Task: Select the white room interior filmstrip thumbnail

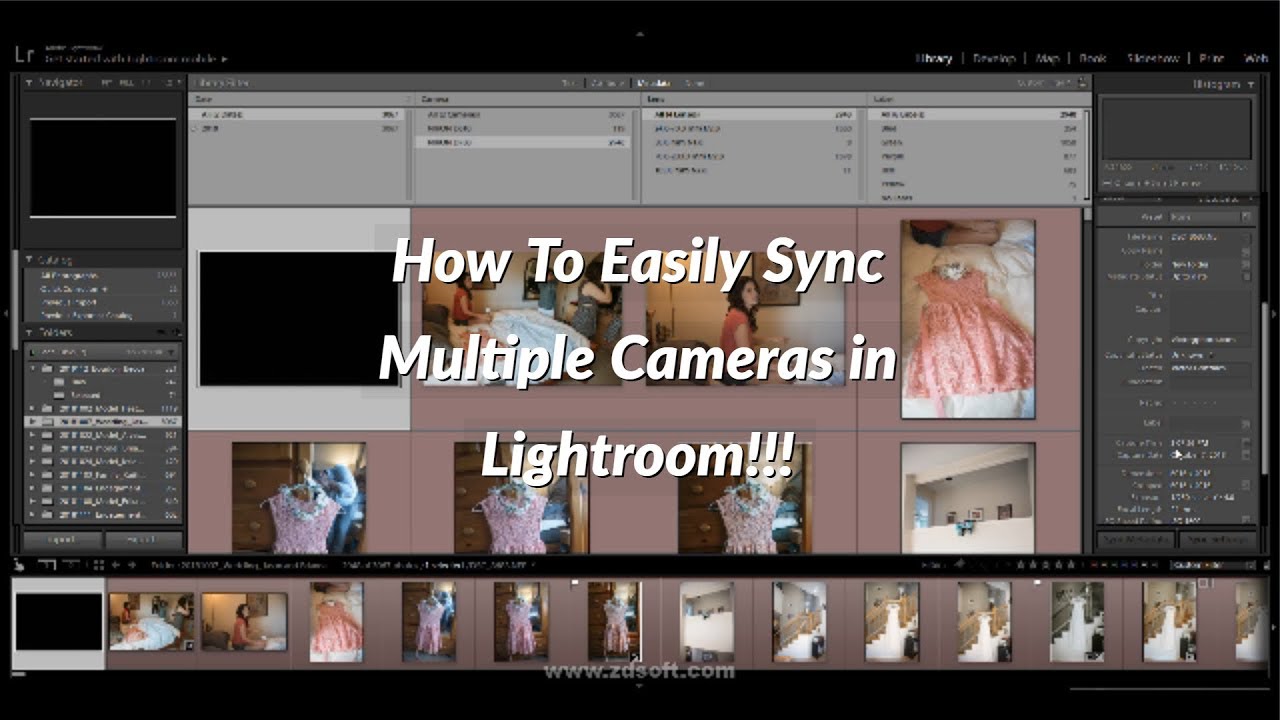Action: 706,622
